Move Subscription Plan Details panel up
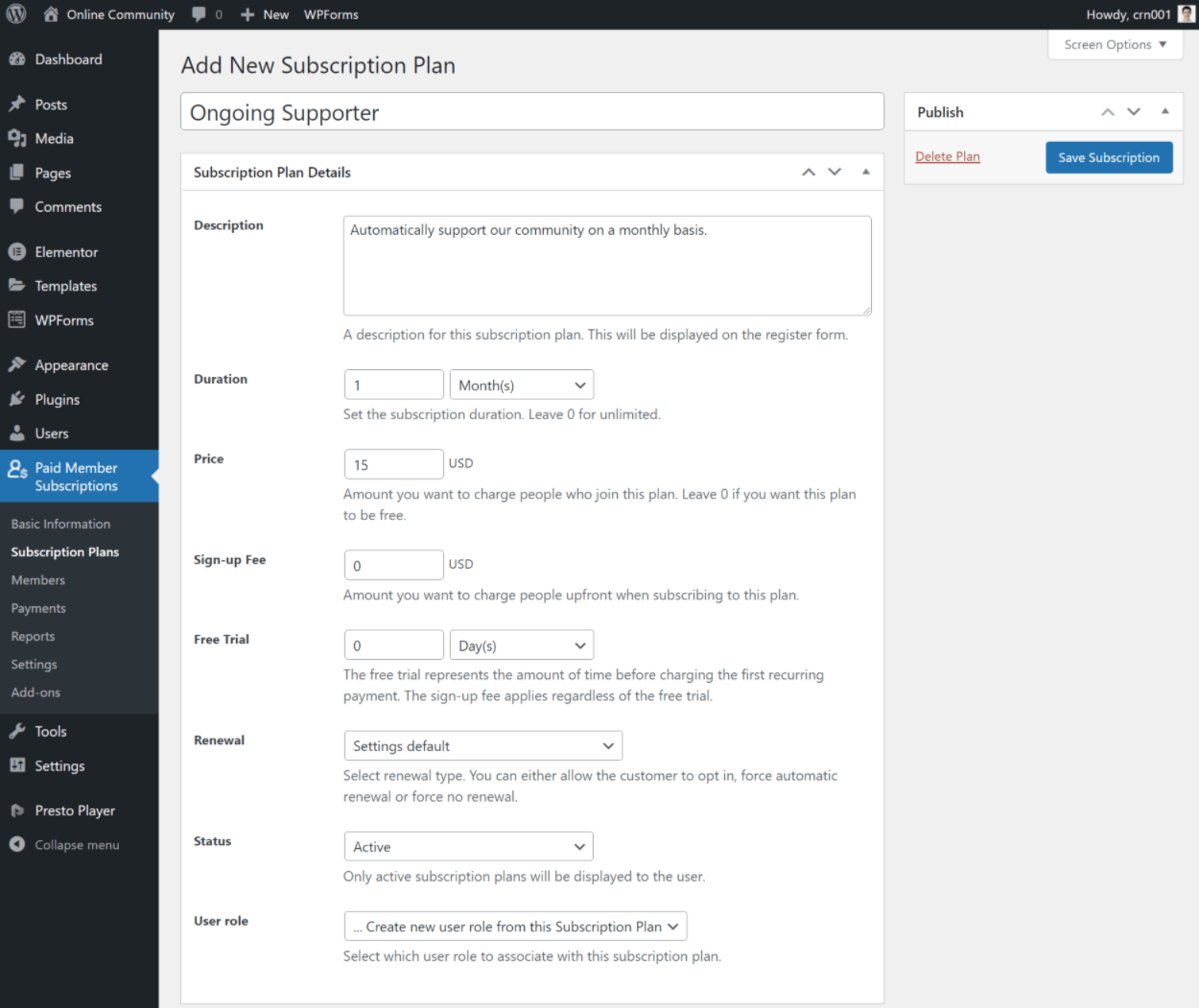1199x1008 pixels. click(x=809, y=172)
